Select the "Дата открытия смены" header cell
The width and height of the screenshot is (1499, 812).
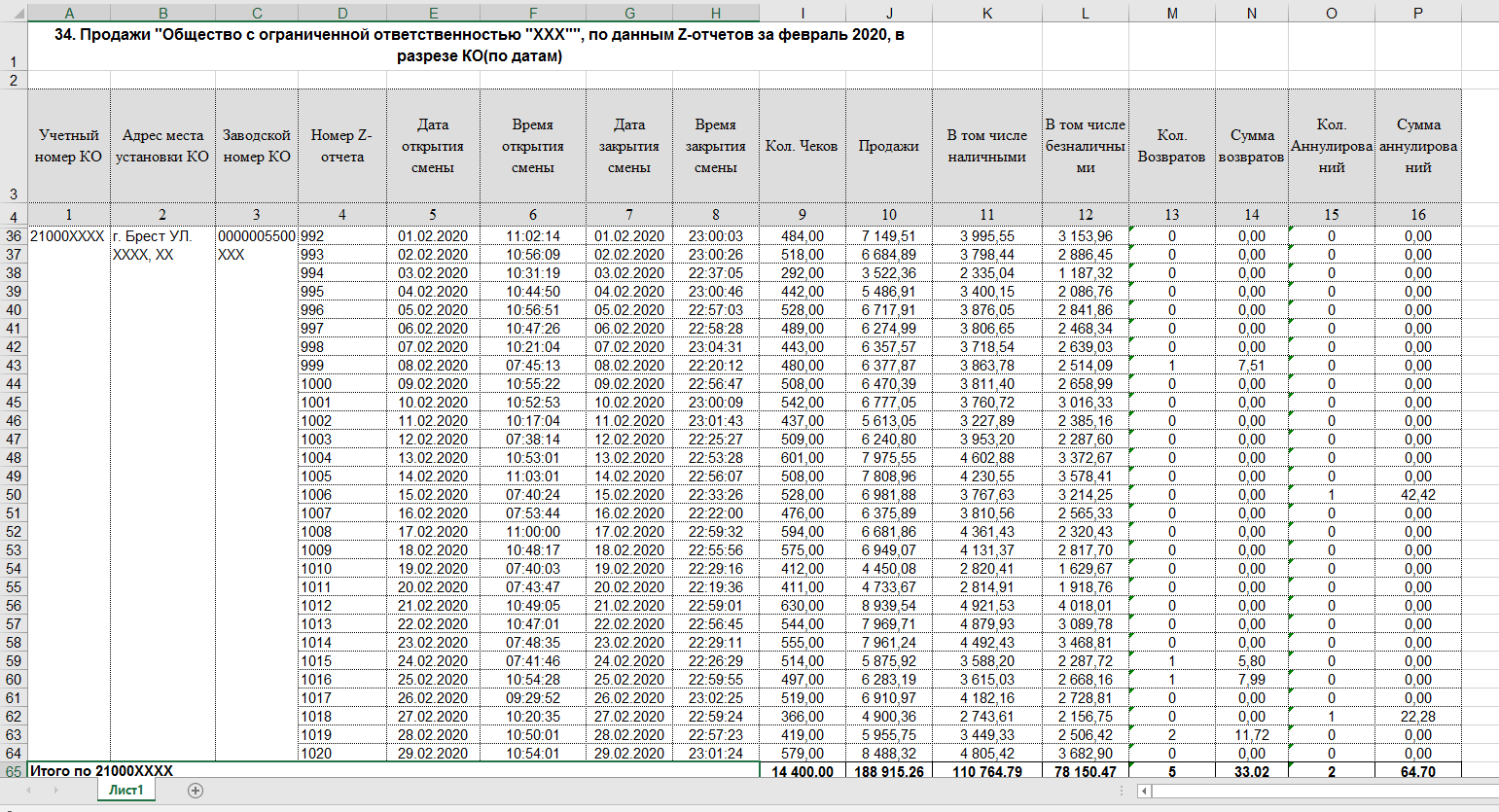click(433, 146)
